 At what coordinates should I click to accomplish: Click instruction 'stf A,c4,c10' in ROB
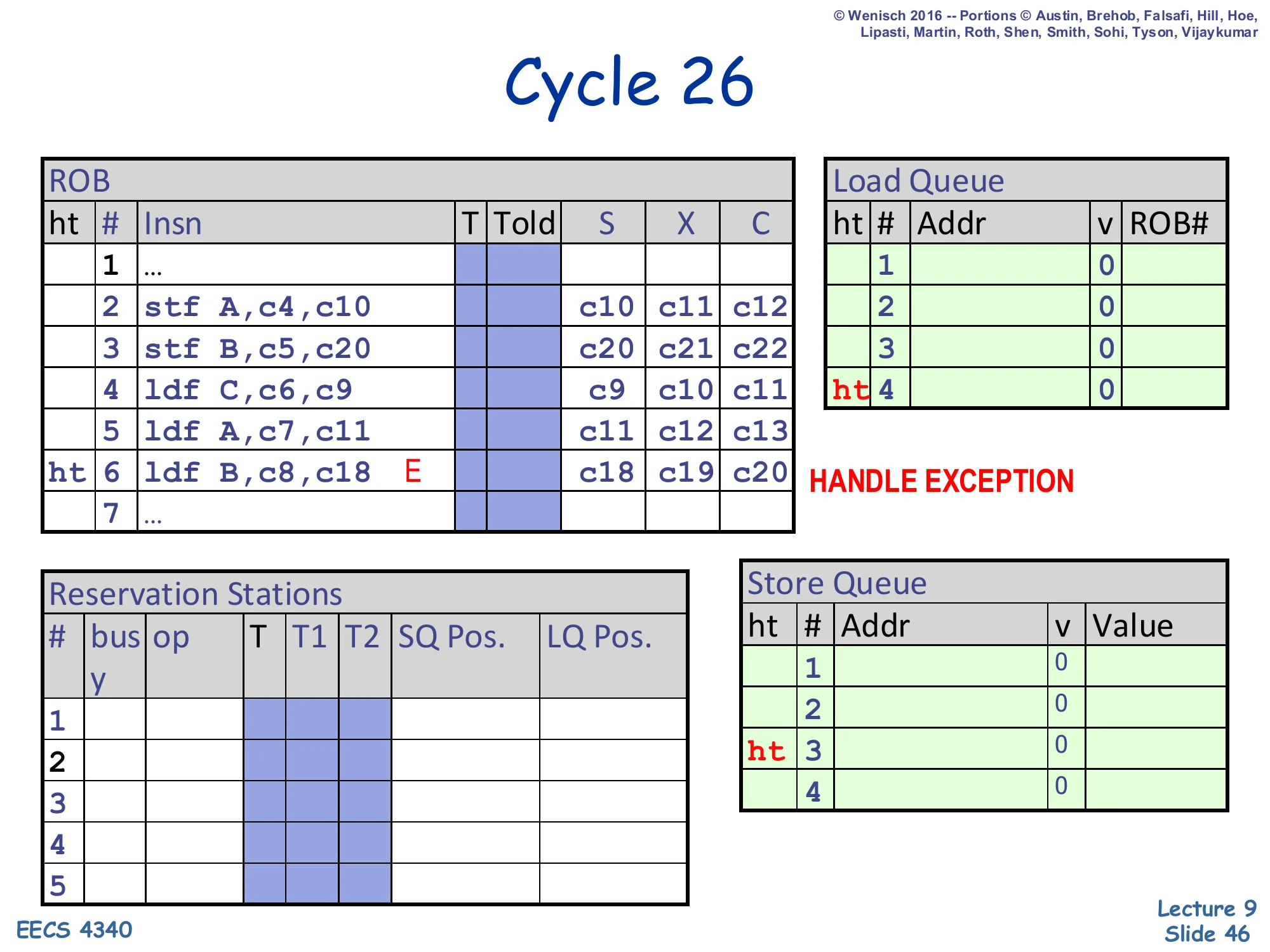(x=257, y=307)
